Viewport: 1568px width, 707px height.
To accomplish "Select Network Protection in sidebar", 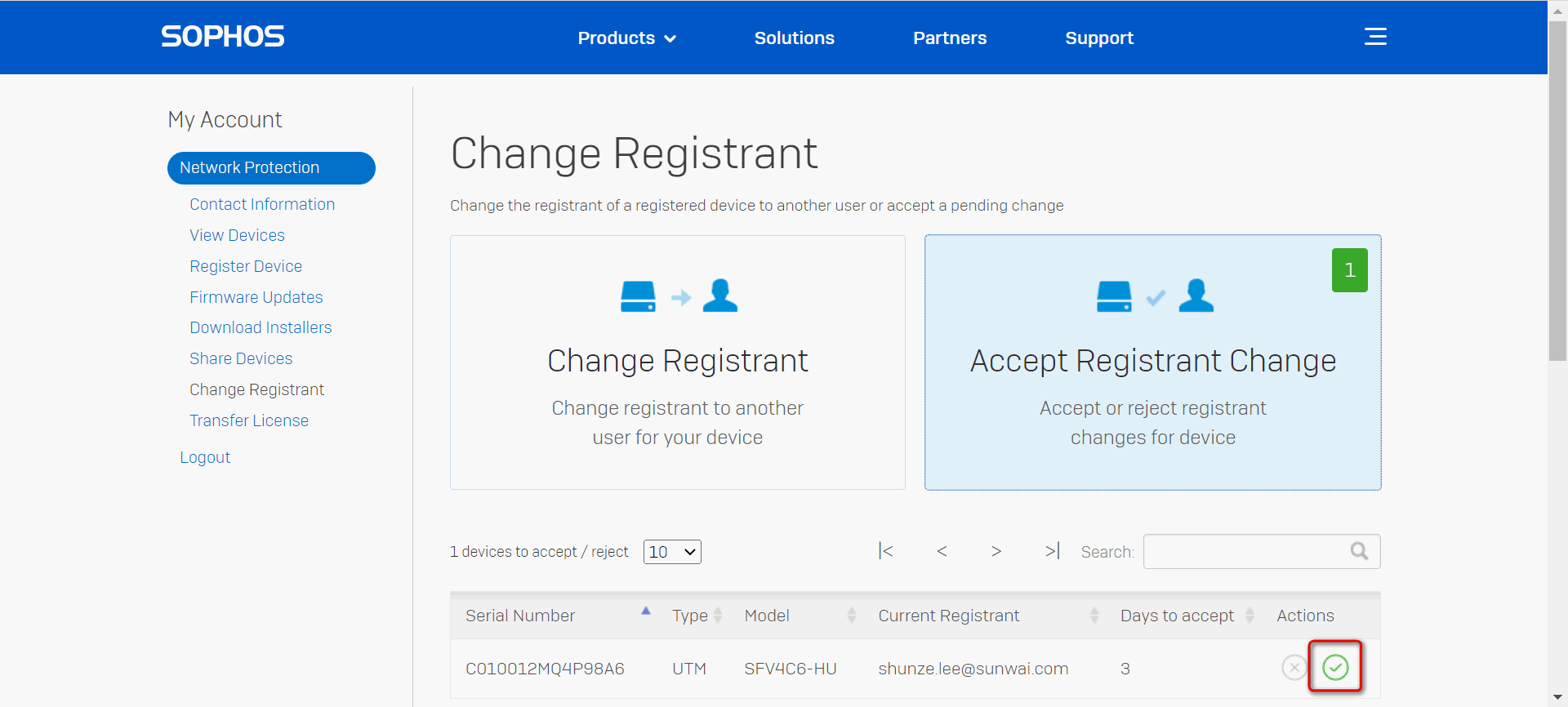I will pos(271,168).
